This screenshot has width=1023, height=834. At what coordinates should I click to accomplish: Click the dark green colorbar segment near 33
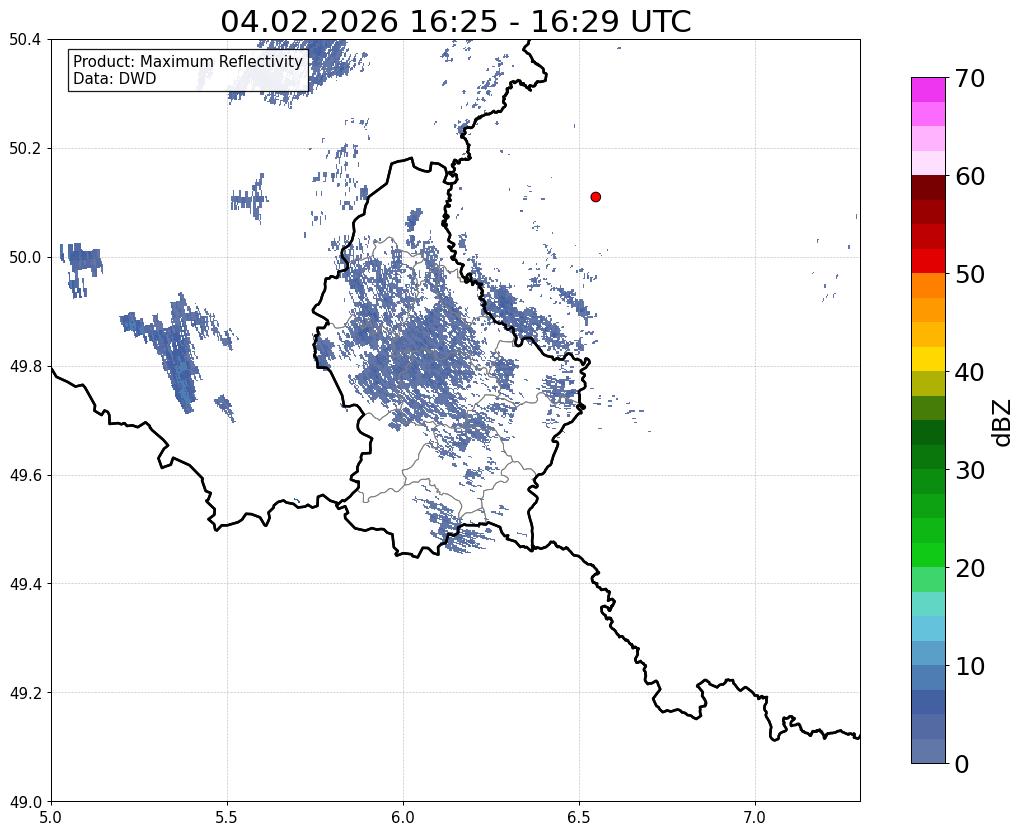tap(928, 432)
